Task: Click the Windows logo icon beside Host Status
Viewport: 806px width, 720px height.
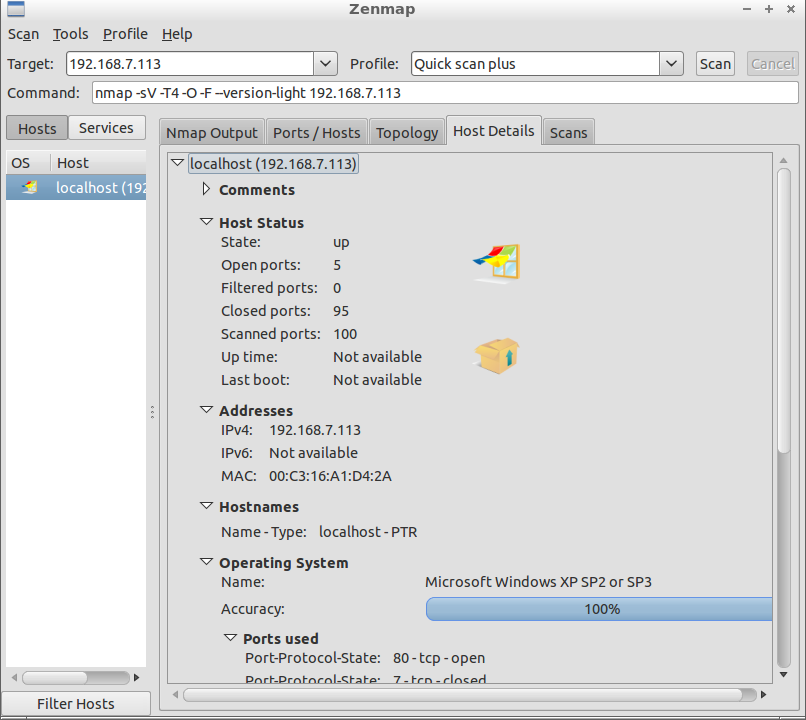Action: (497, 263)
